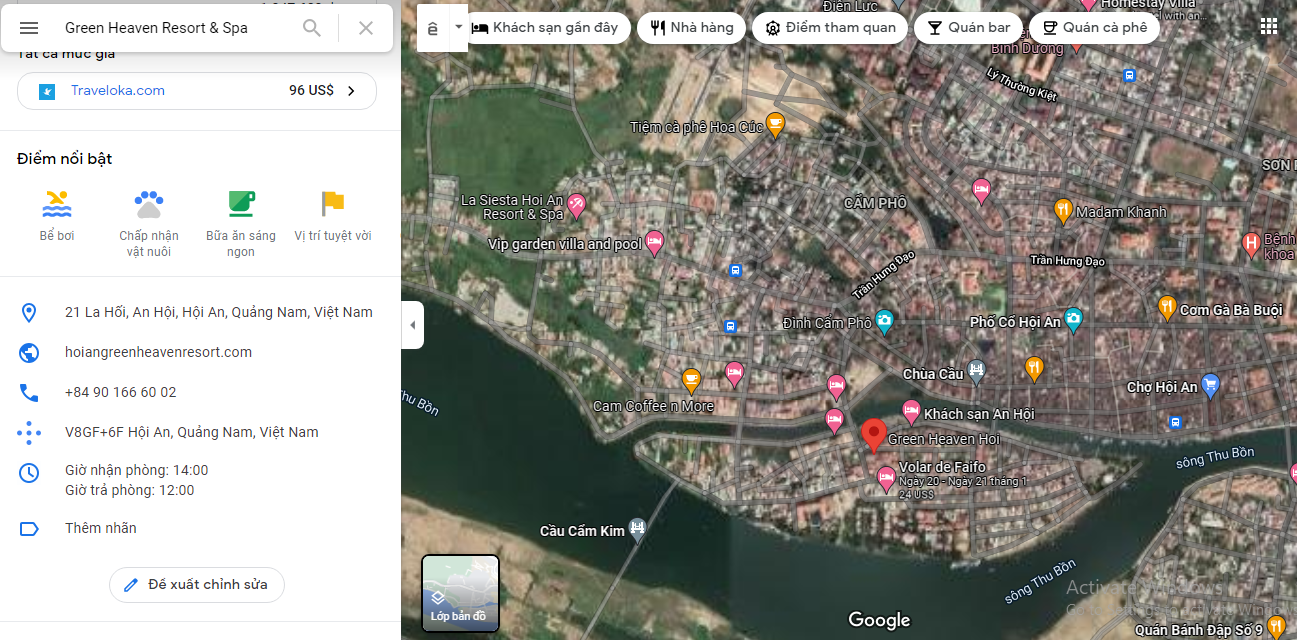Click Tiệm cà phê Hoa Cúc marker

click(775, 126)
